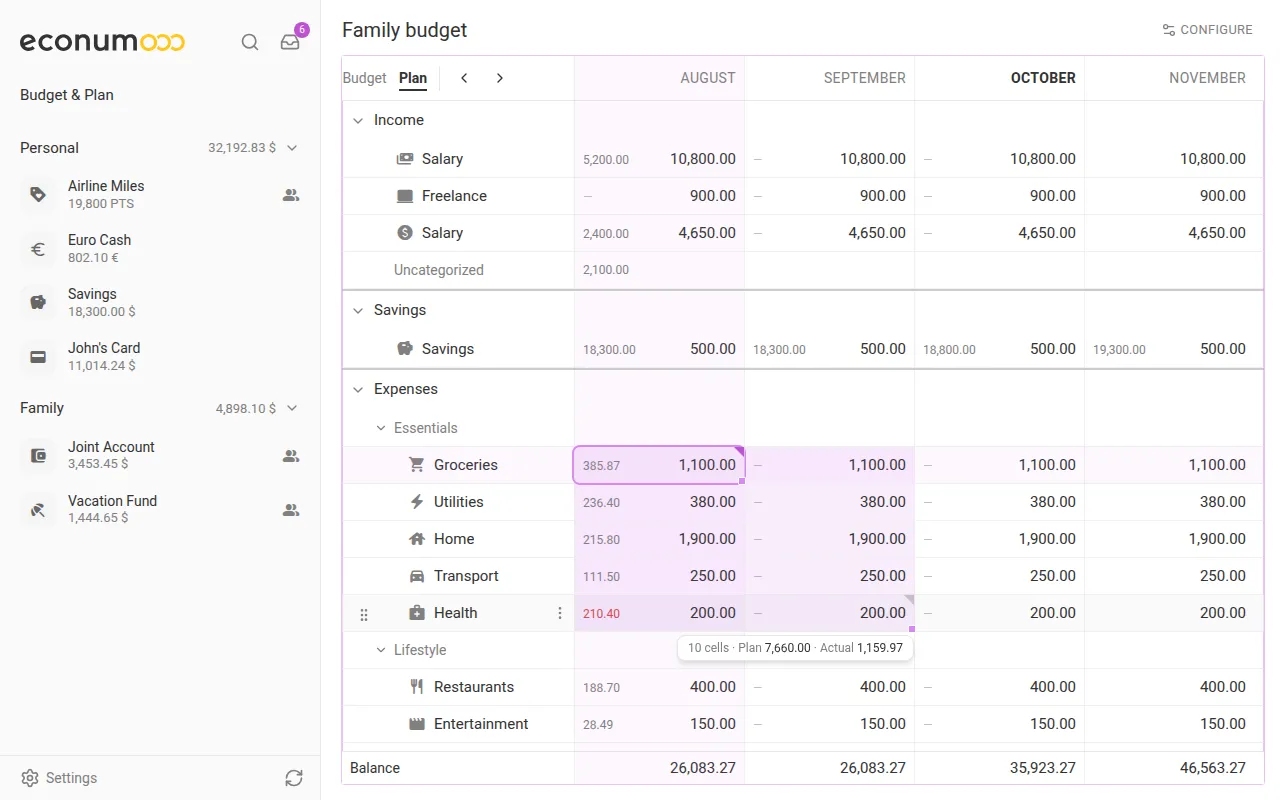Screen dimensions: 1280x800
Task: Go to the next month
Action: click(x=500, y=78)
